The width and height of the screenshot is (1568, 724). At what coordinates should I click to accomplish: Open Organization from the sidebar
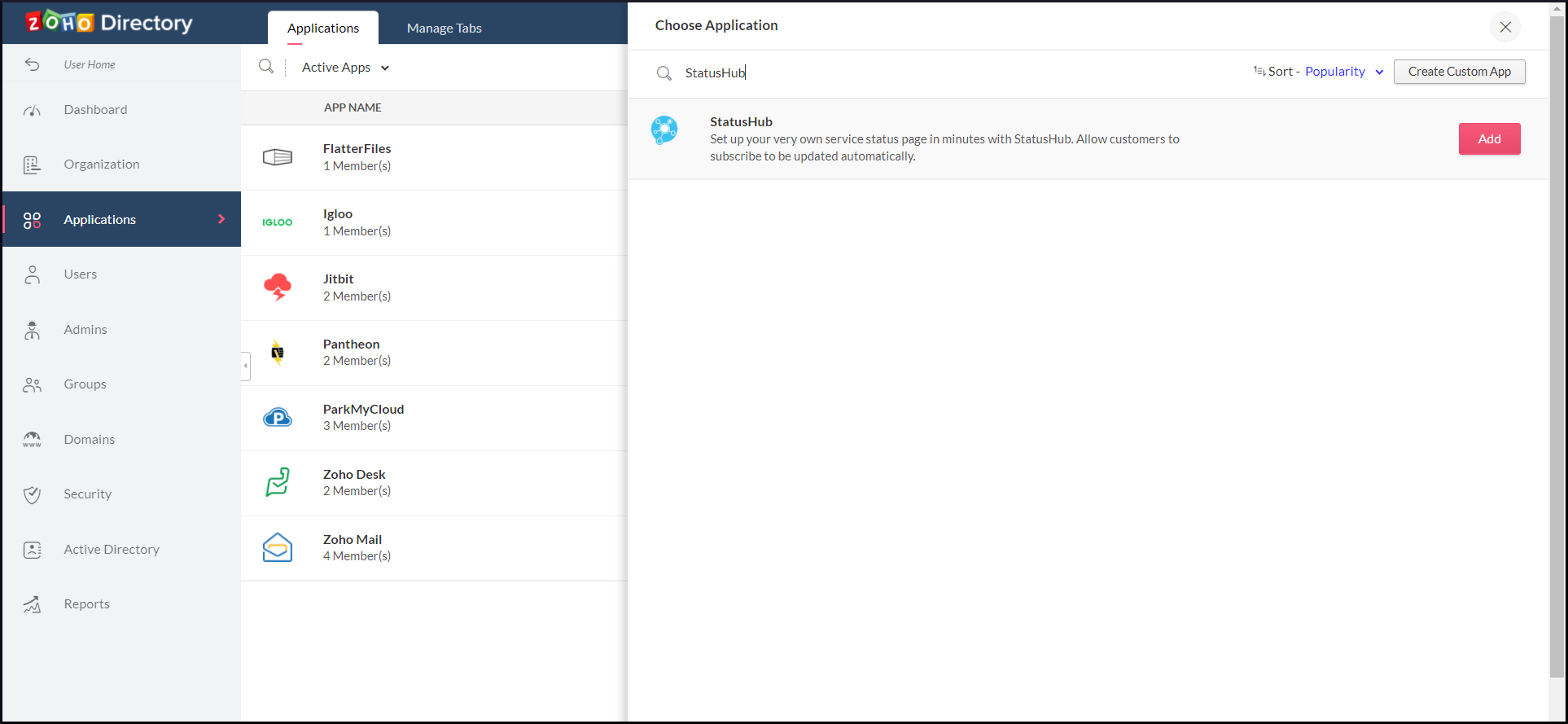point(122,165)
